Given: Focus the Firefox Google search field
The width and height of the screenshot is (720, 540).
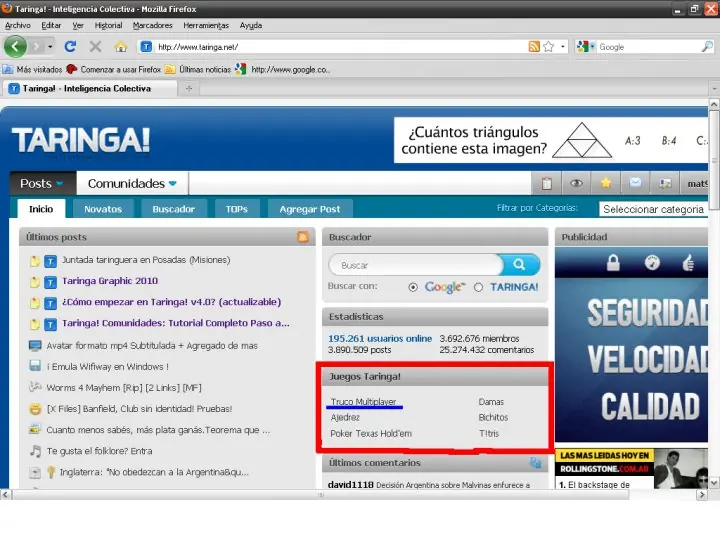Looking at the screenshot, I should (x=648, y=47).
